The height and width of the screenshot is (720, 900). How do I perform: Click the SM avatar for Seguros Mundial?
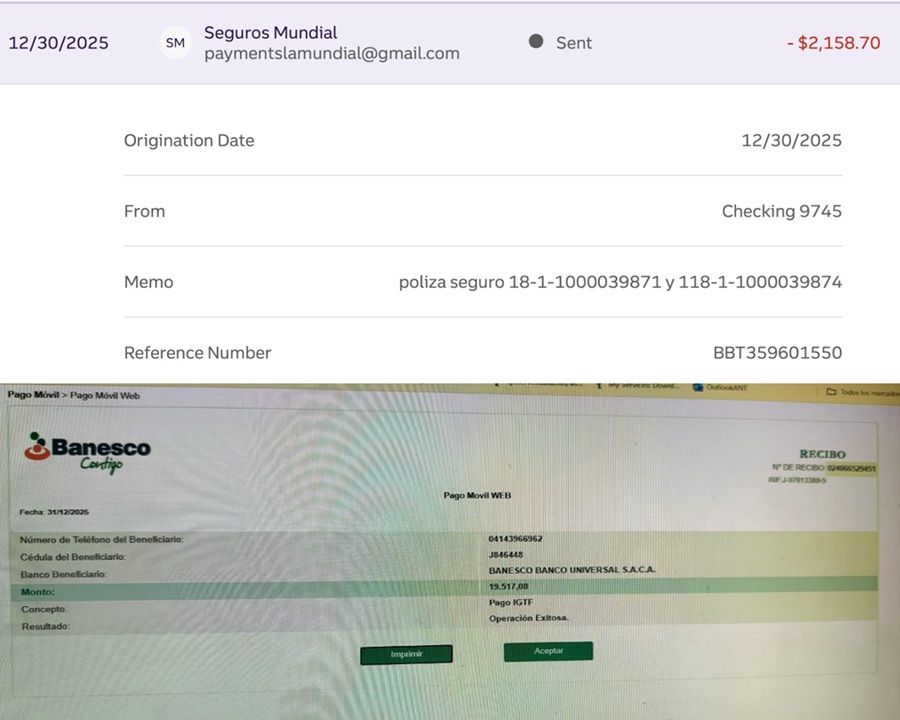[x=175, y=43]
